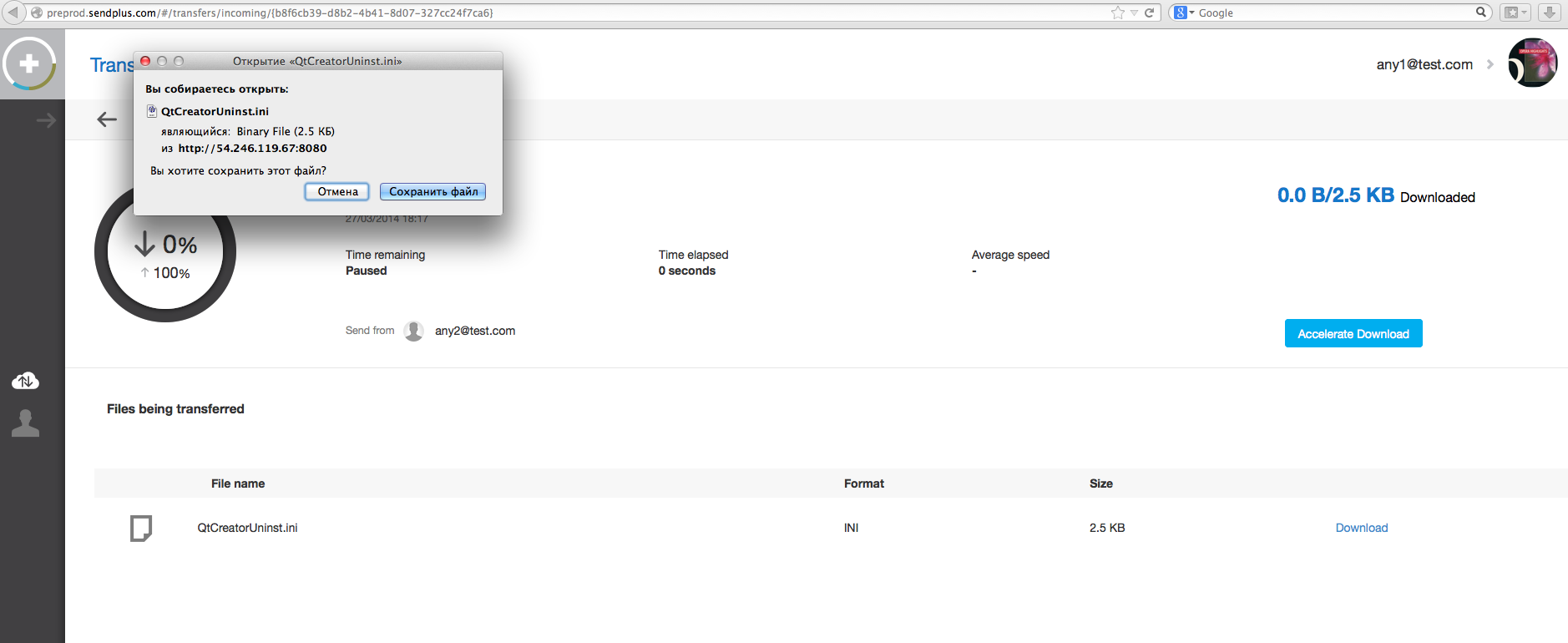Click the Отмена button in the dialog
This screenshot has height=643, width=1568.
click(337, 191)
